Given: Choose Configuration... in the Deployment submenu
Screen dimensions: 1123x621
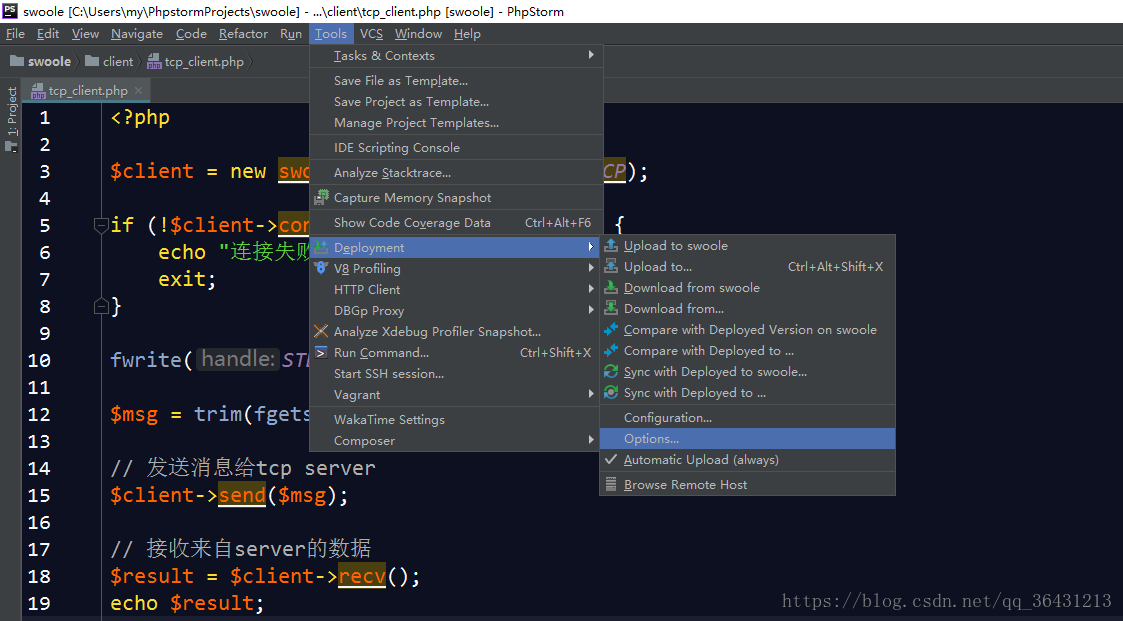Looking at the screenshot, I should click(747, 418).
